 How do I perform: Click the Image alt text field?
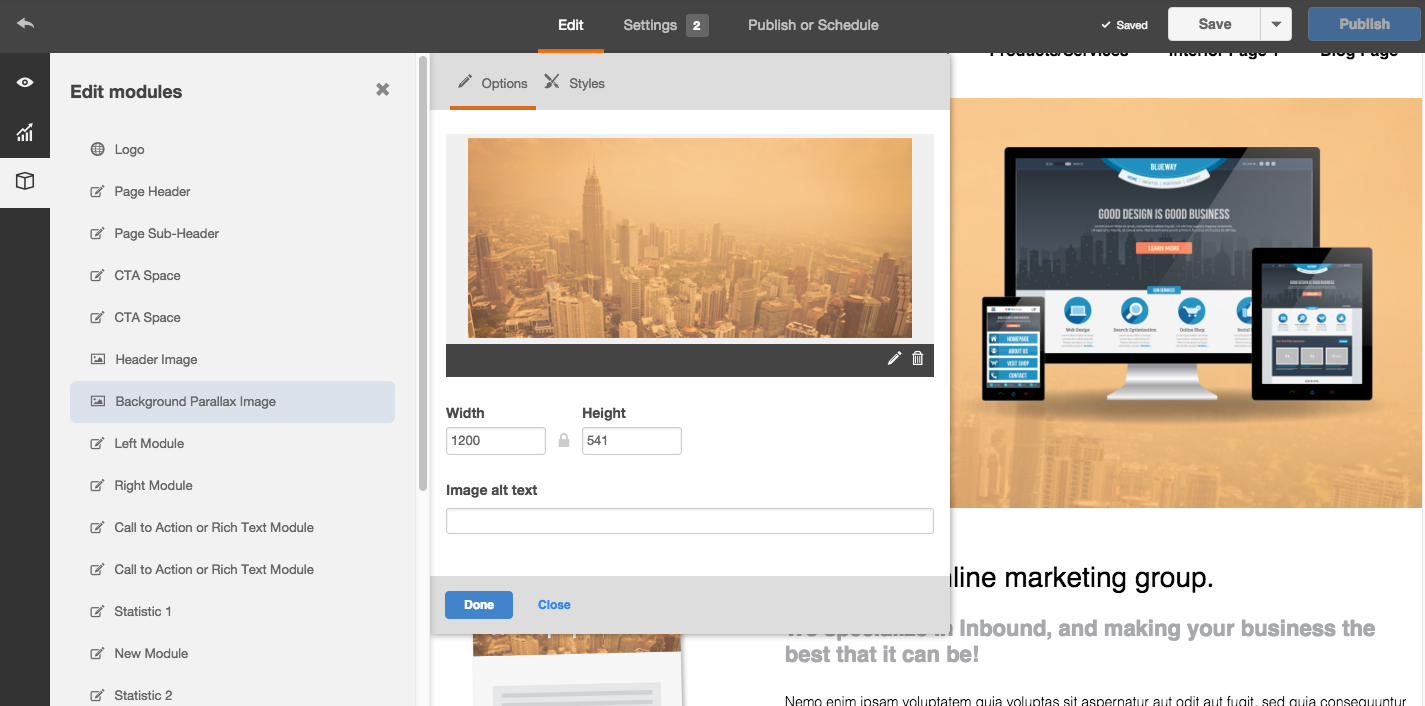689,521
